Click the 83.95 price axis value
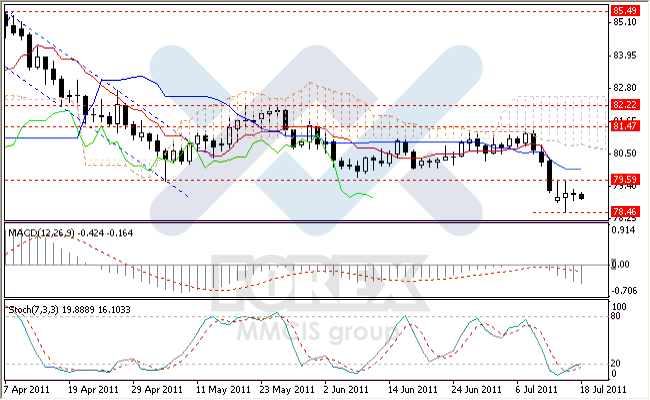The height and width of the screenshot is (400, 650). (x=625, y=55)
